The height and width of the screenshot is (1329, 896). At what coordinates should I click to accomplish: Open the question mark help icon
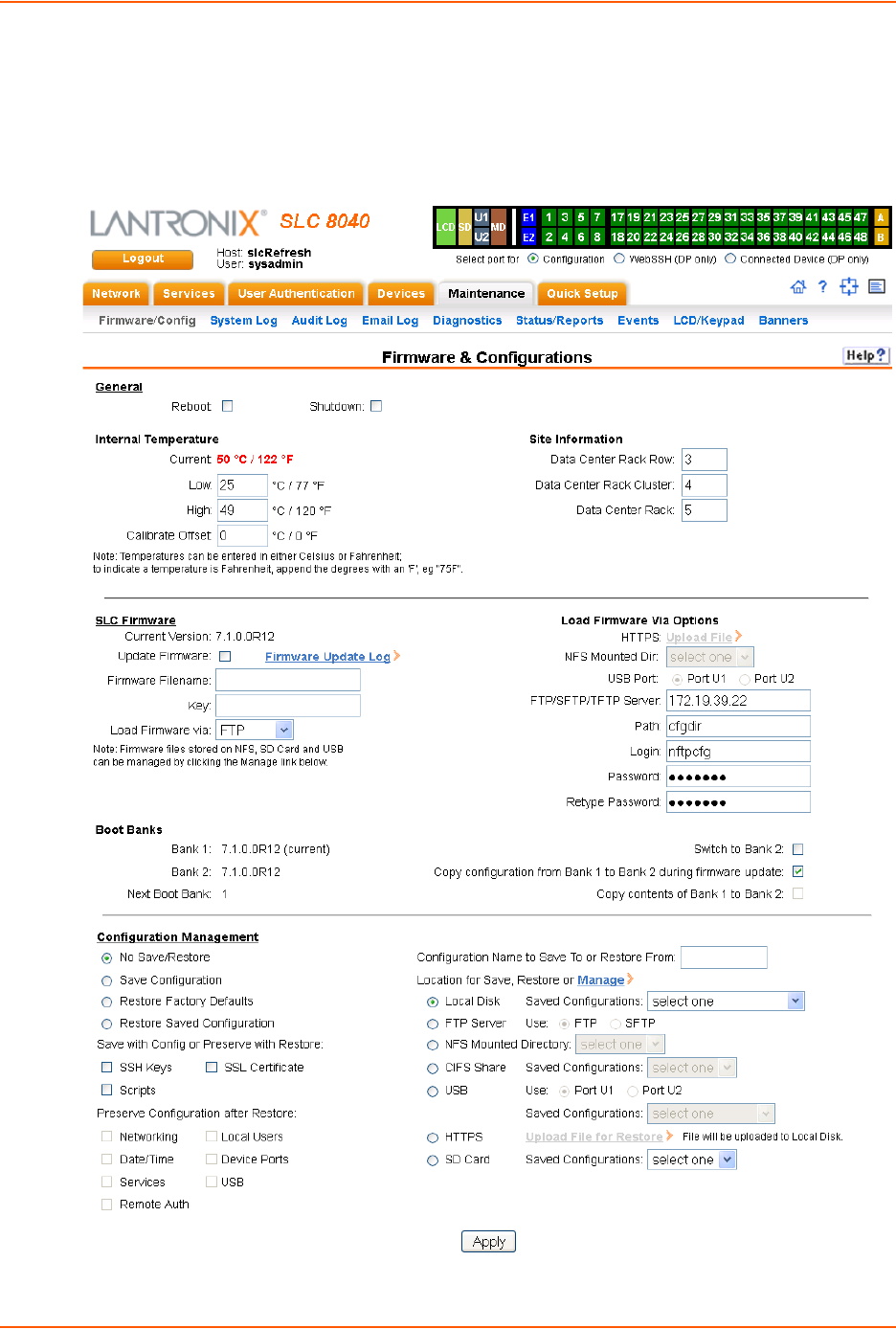822,286
